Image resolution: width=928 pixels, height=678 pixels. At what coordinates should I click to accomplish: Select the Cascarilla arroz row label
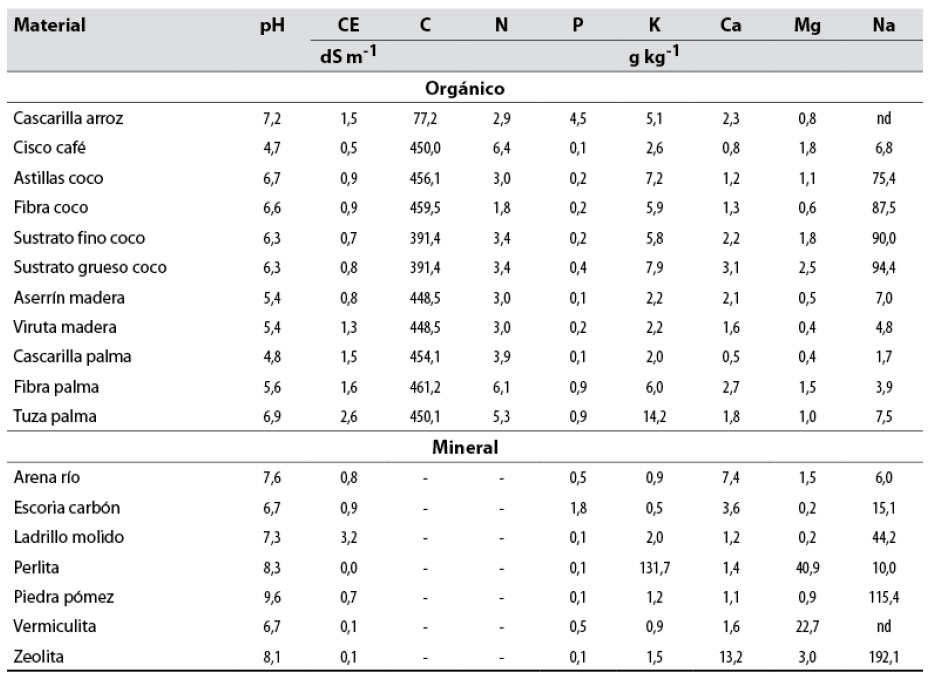click(68, 118)
